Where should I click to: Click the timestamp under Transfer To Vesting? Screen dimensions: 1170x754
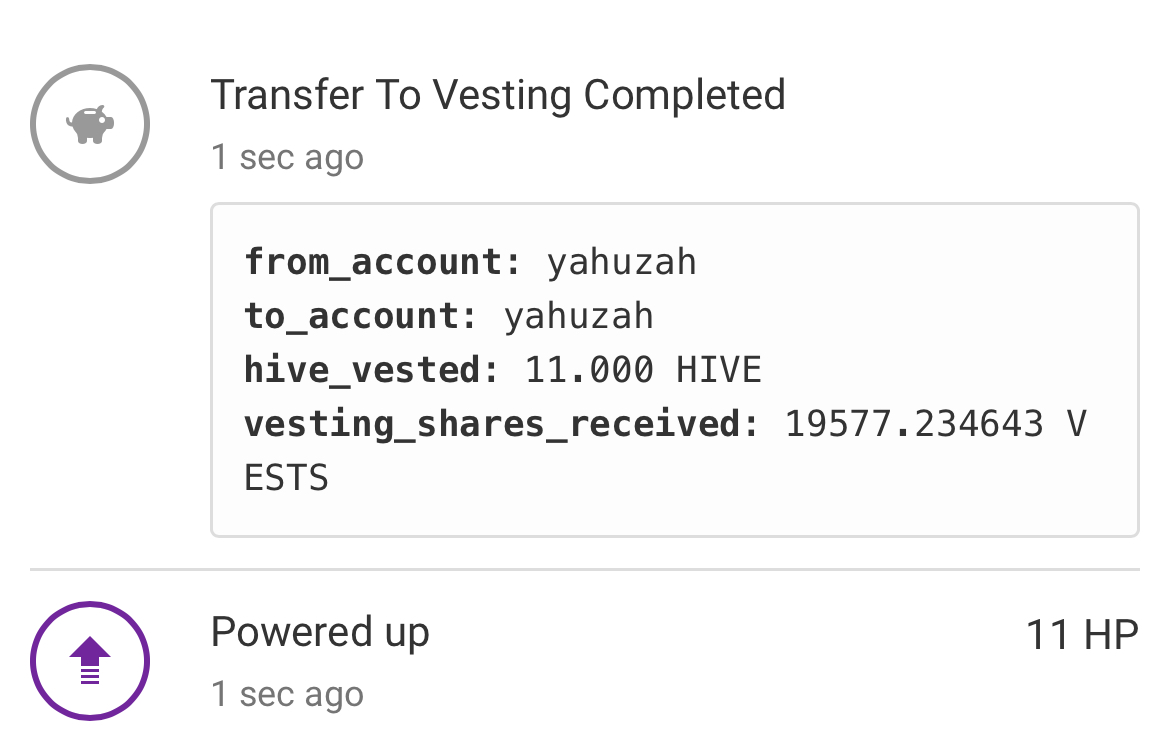coord(287,158)
